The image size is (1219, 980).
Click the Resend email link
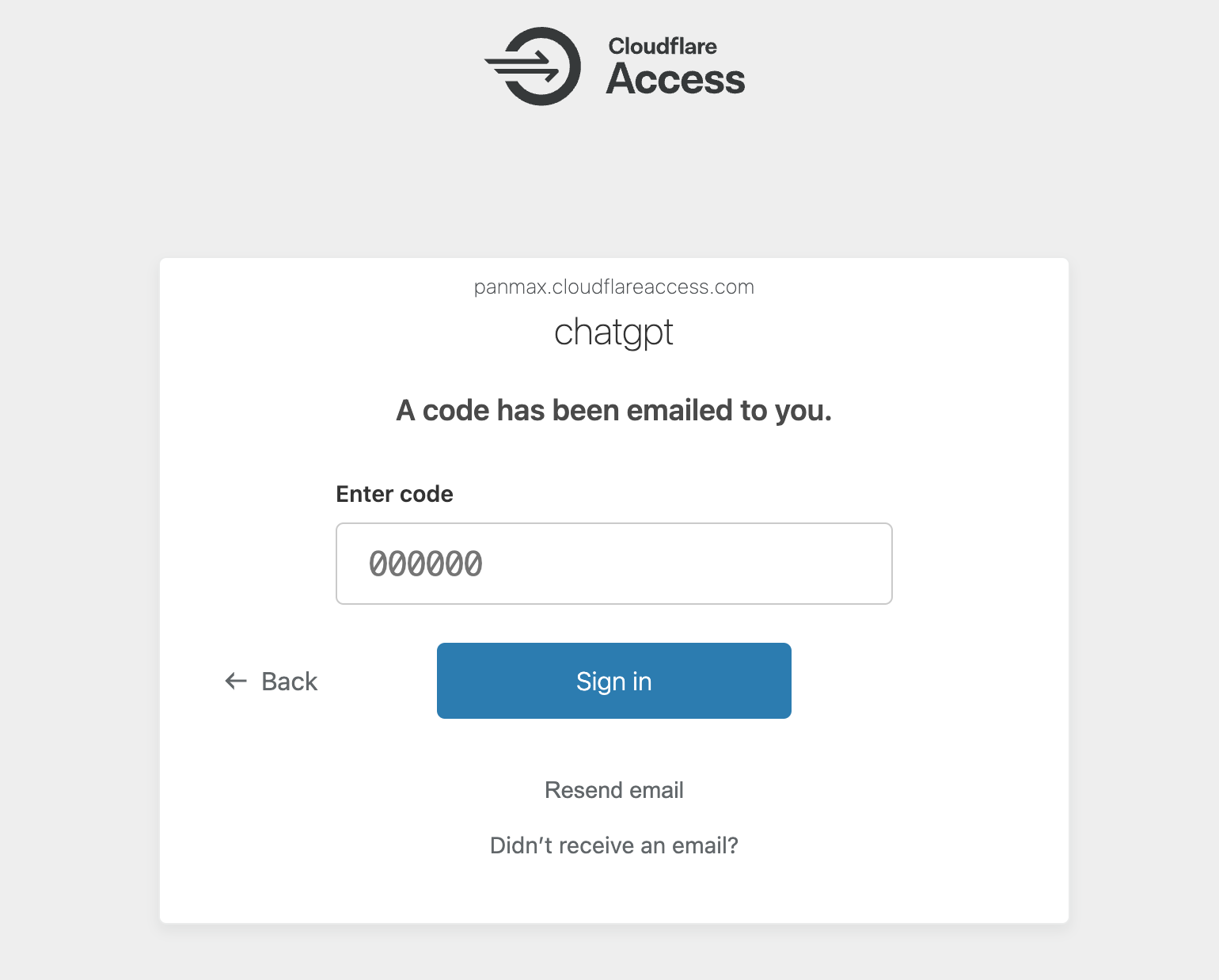[x=613, y=790]
